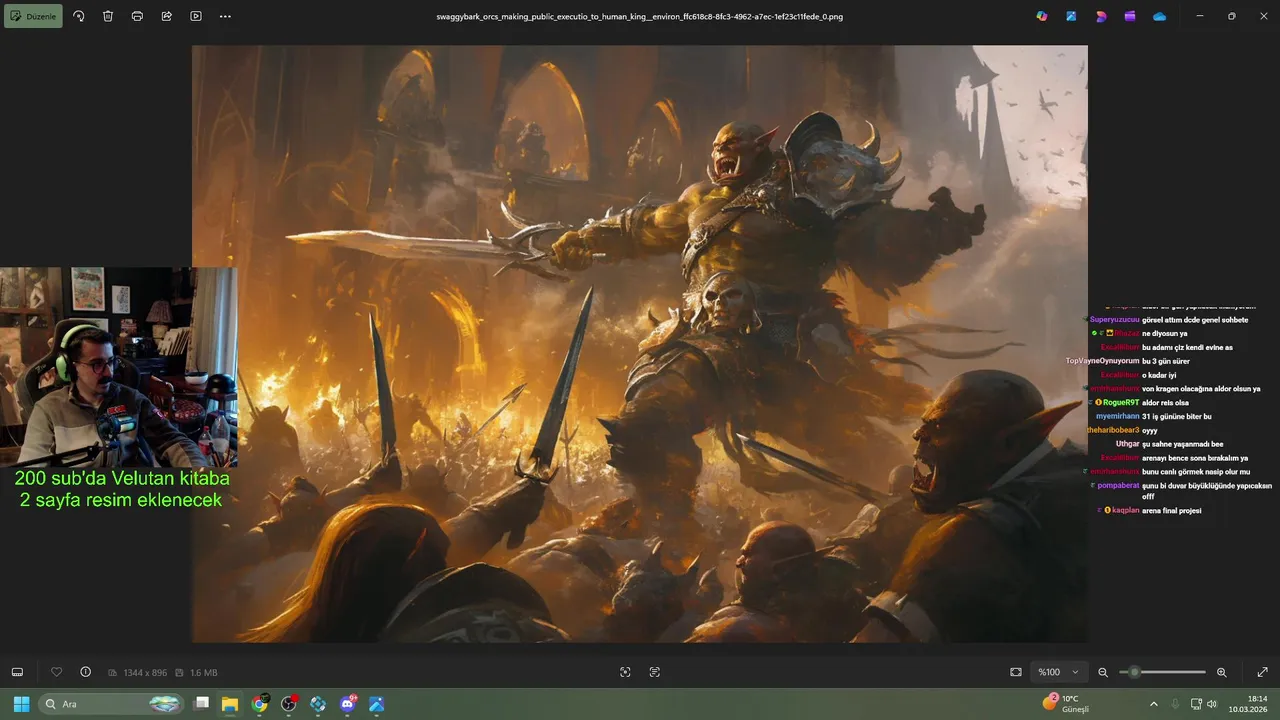Expand the system tray hidden icons chevron
The image size is (1280, 720).
point(1153,704)
